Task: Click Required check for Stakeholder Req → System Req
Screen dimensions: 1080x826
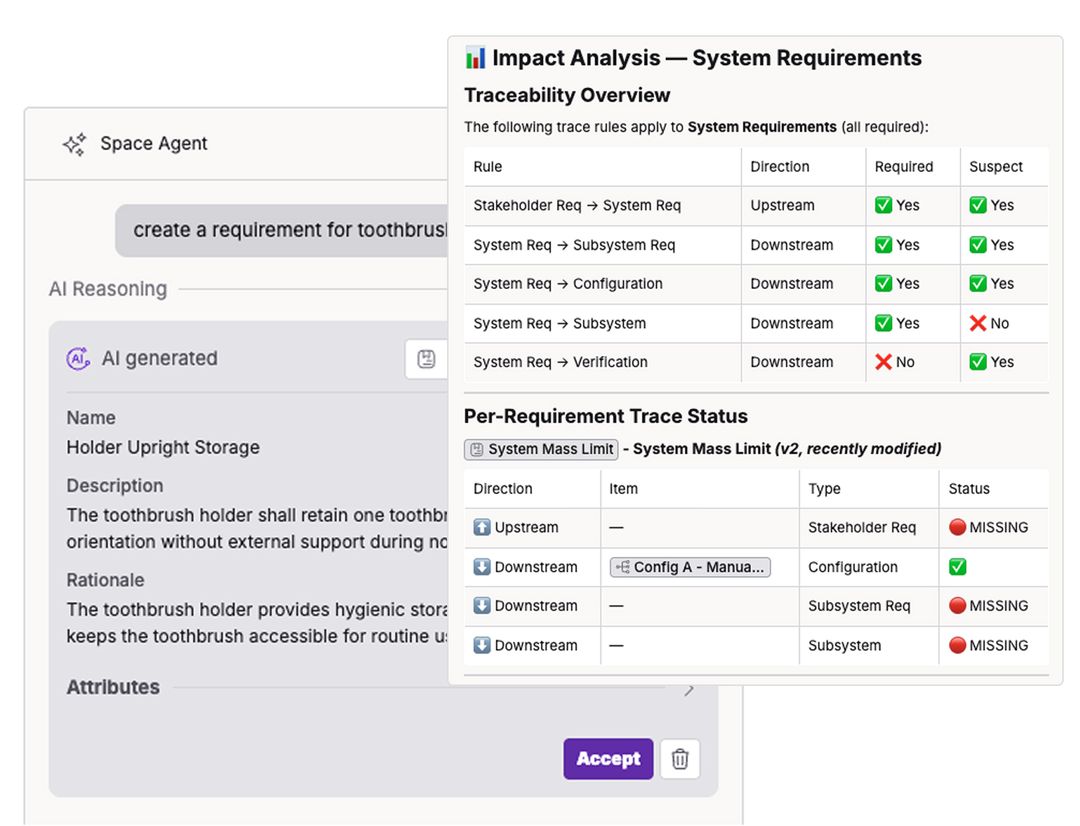Action: (884, 205)
